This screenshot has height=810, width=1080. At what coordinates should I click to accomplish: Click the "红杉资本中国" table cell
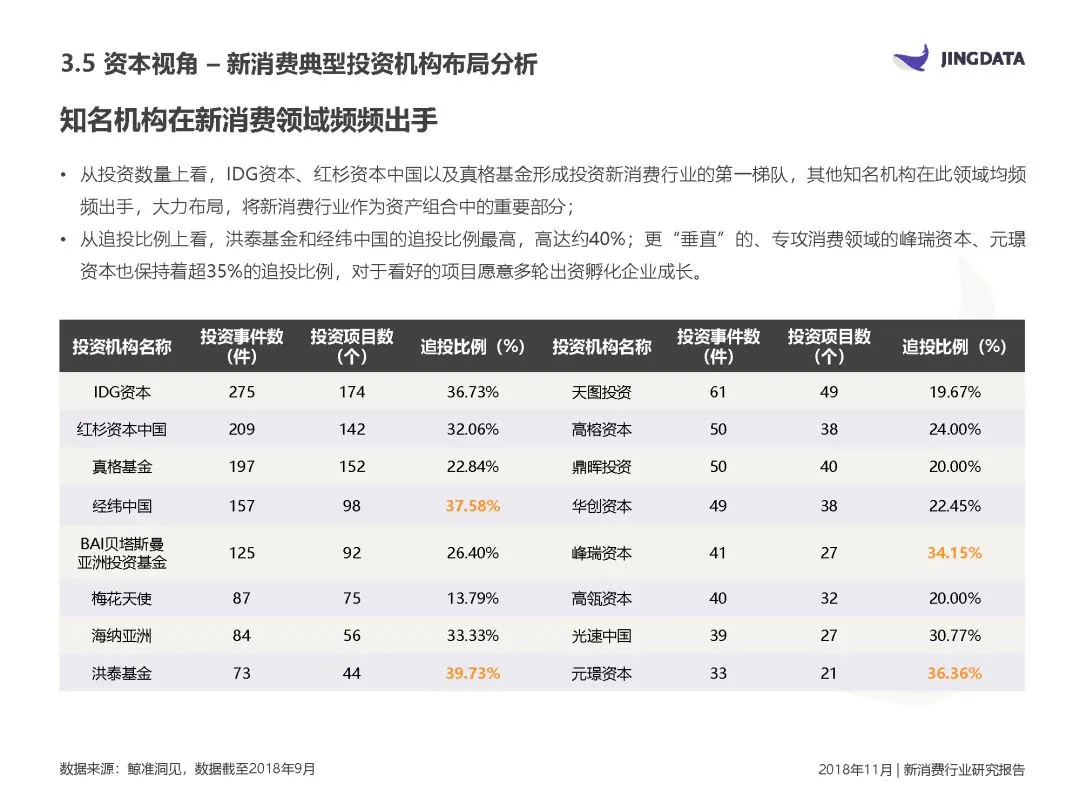click(122, 429)
